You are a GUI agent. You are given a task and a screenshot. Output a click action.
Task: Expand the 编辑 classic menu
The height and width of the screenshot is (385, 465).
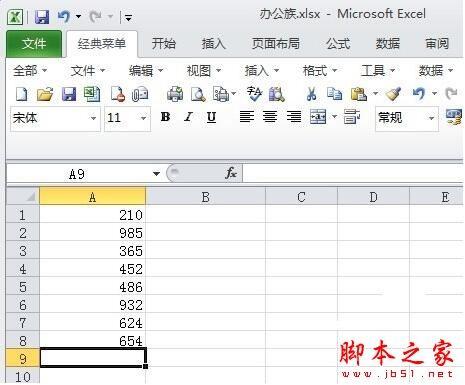click(x=146, y=71)
